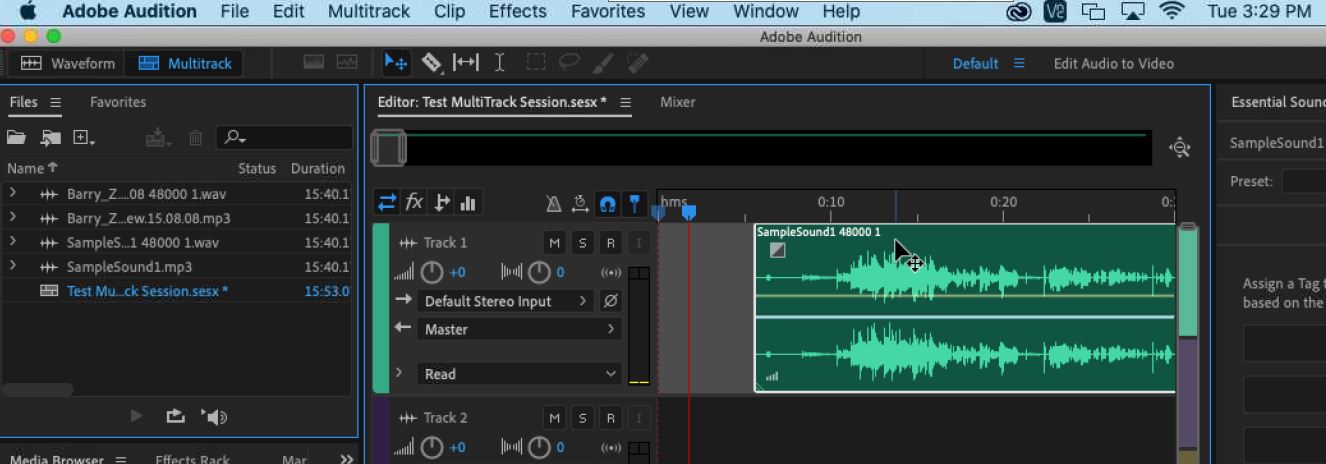Select the Slip tool in the toolbar
The height and width of the screenshot is (464, 1326).
coord(465,63)
